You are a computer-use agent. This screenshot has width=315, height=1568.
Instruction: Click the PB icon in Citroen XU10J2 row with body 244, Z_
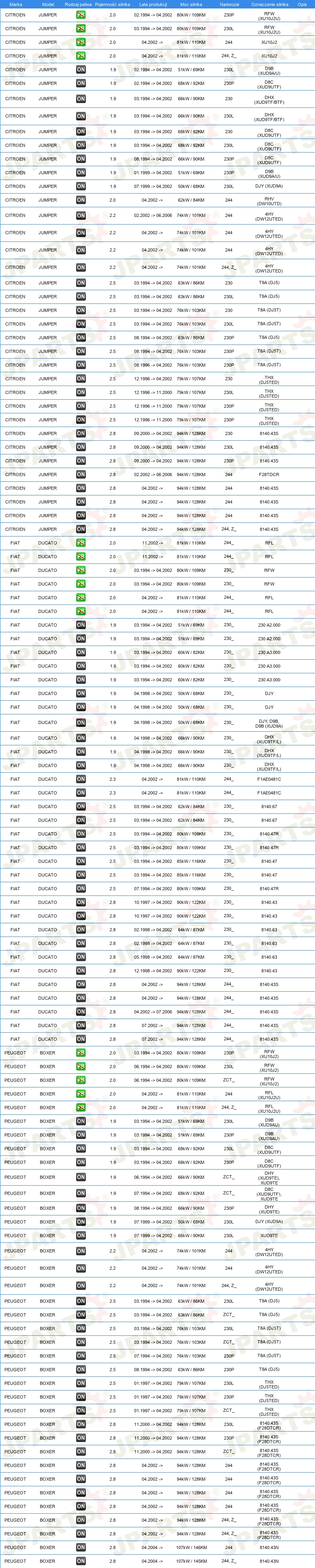[x=81, y=56]
